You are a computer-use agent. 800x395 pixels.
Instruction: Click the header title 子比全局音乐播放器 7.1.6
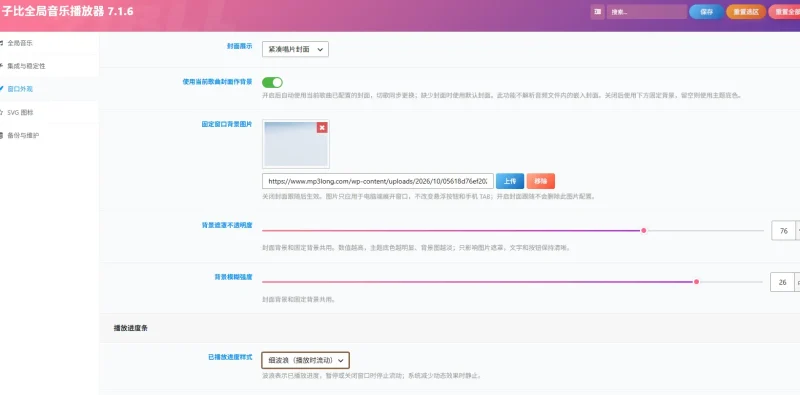pos(67,12)
